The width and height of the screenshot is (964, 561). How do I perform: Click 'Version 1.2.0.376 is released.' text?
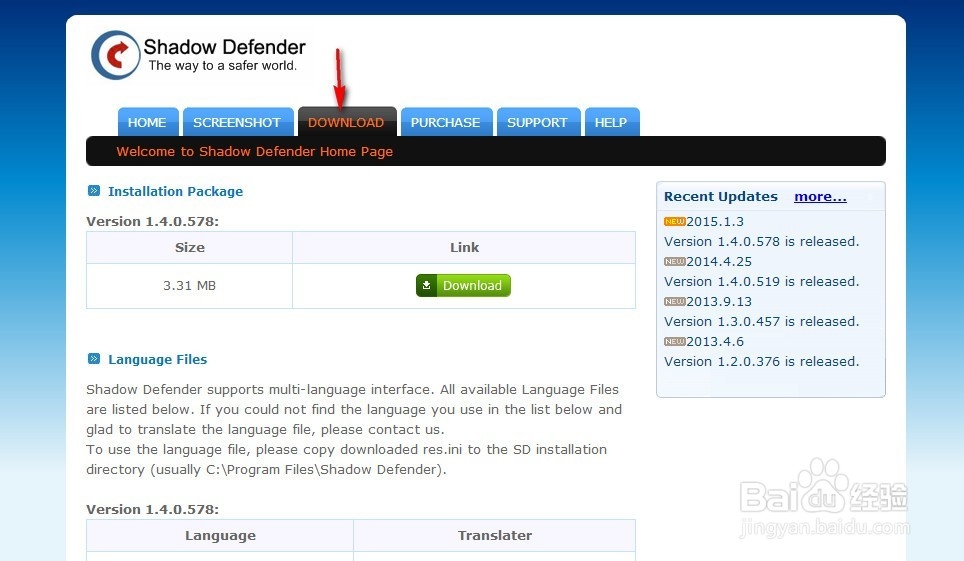761,362
